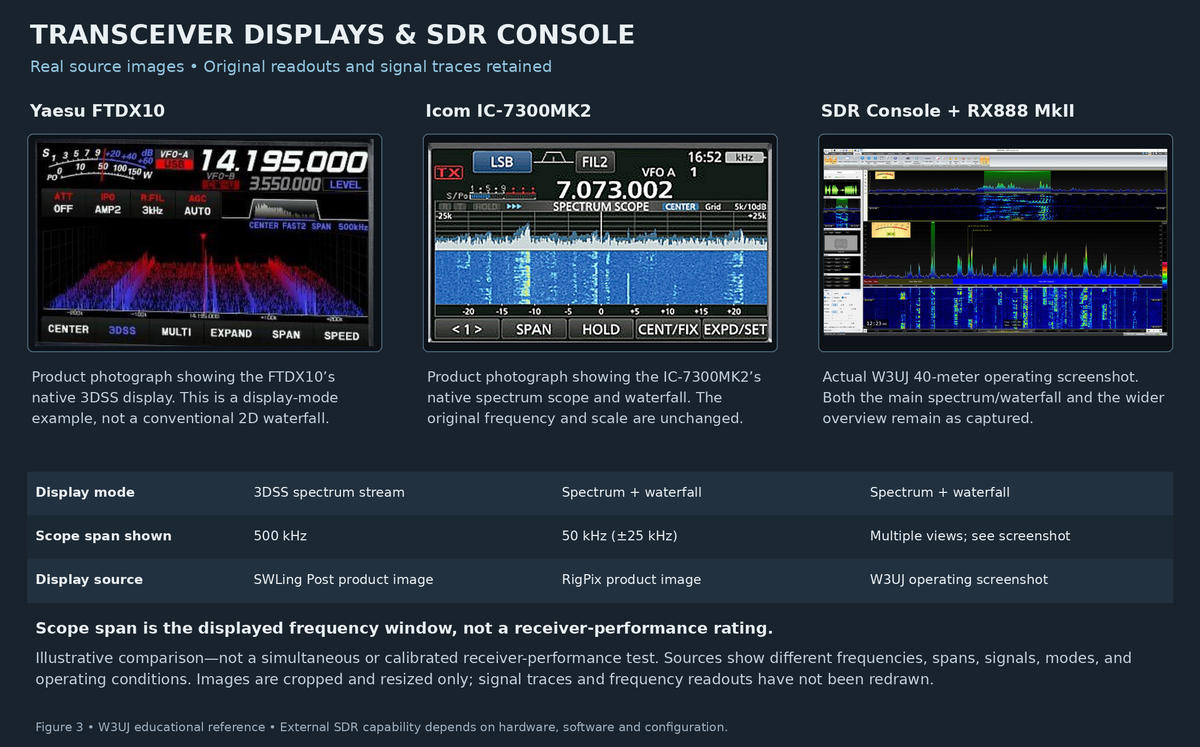Click the VFO A label on the Icom
This screenshot has width=1200, height=747.
(x=658, y=173)
